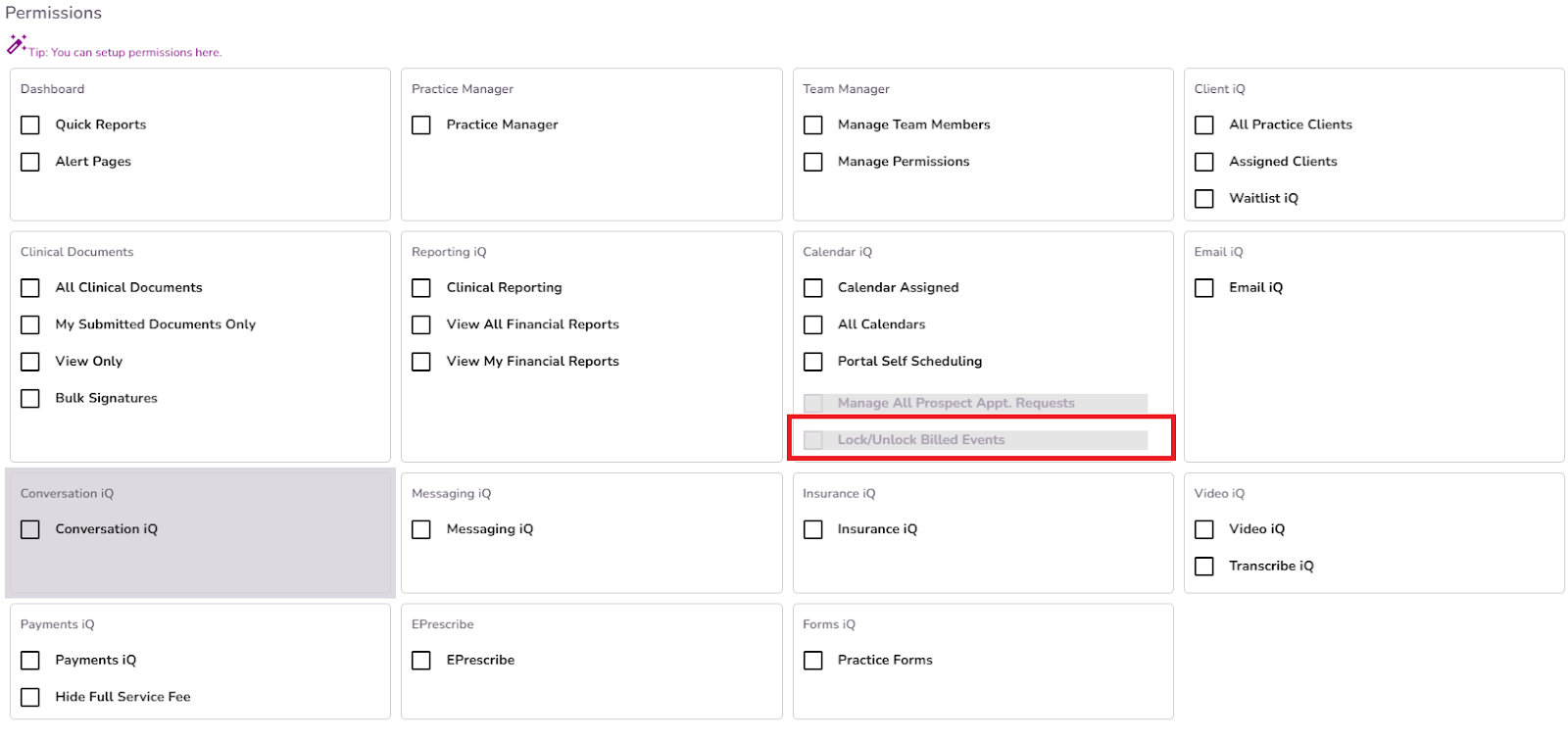
Task: Click the Forms iQ section title
Action: pos(829,624)
